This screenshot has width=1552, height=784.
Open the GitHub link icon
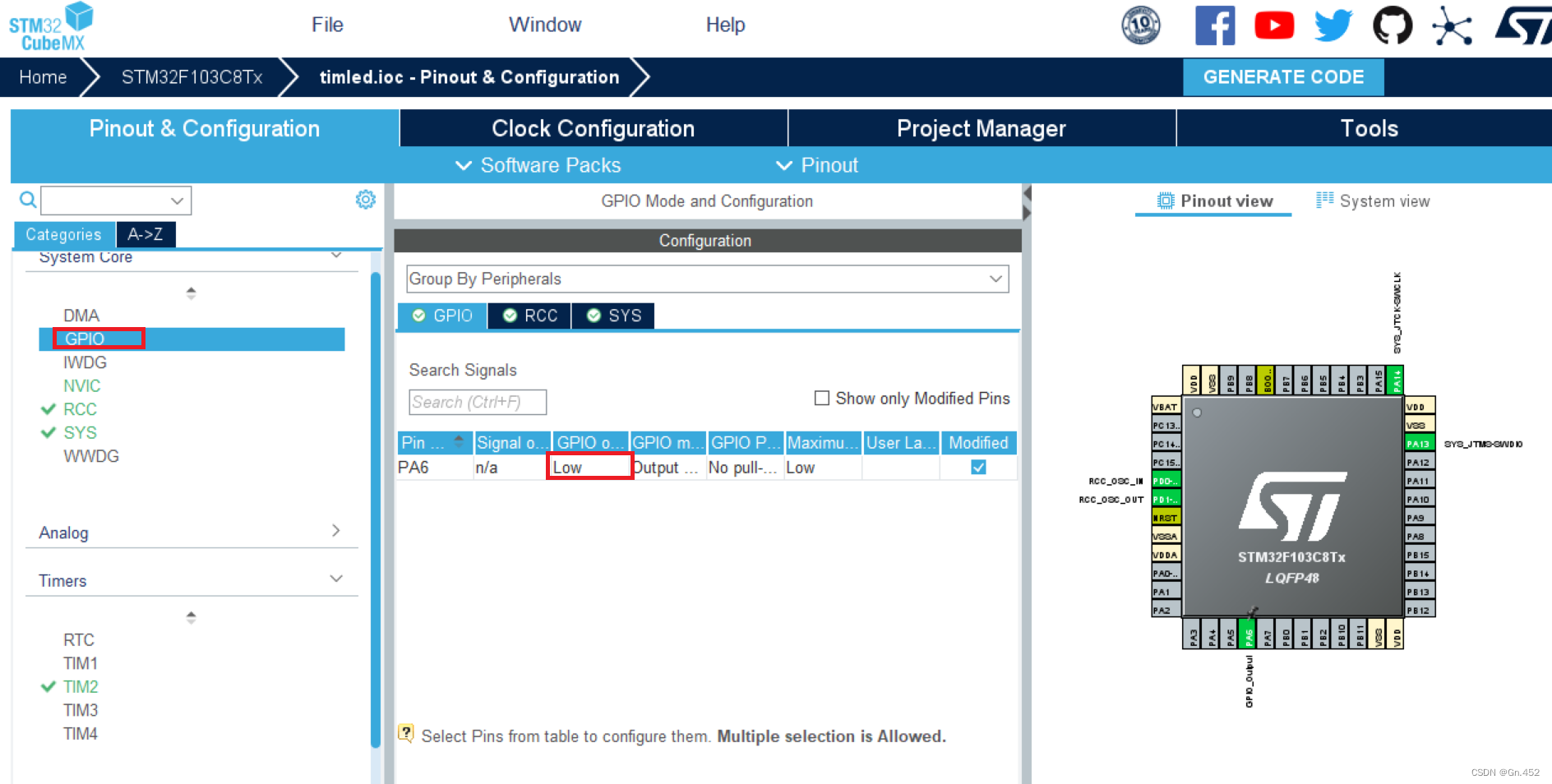1393,25
